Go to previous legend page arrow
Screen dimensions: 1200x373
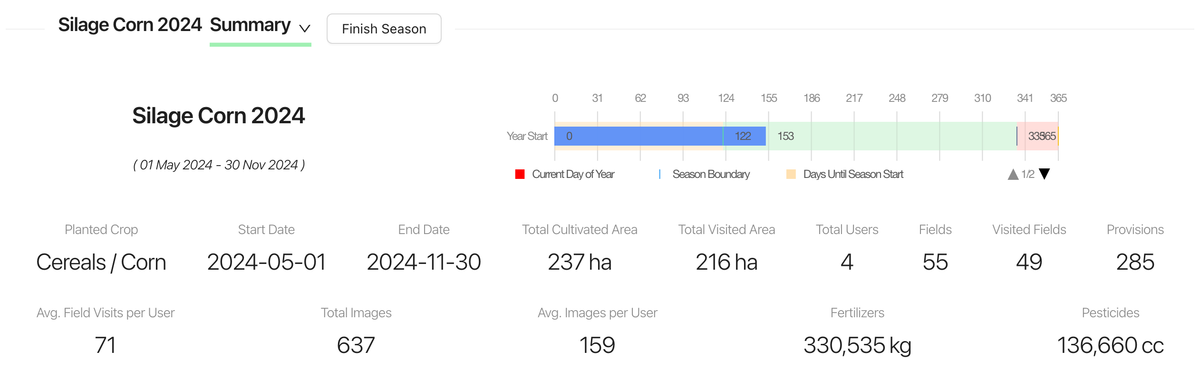point(1013,174)
